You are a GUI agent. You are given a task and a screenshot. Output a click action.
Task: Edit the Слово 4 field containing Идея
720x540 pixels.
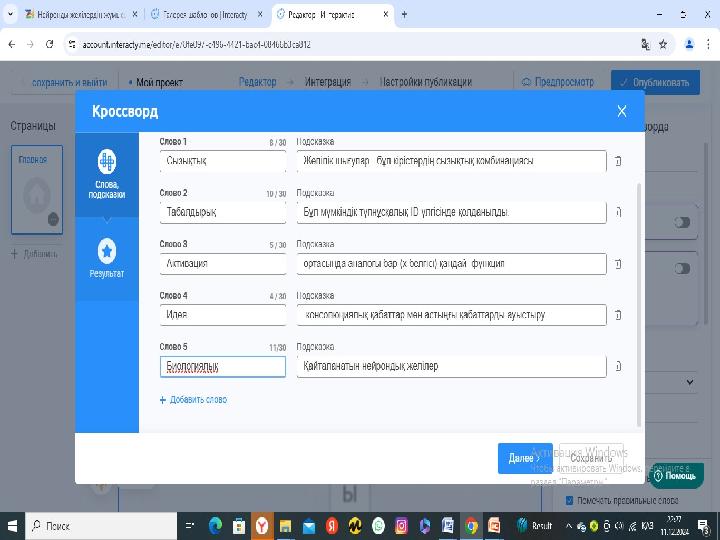(223, 315)
